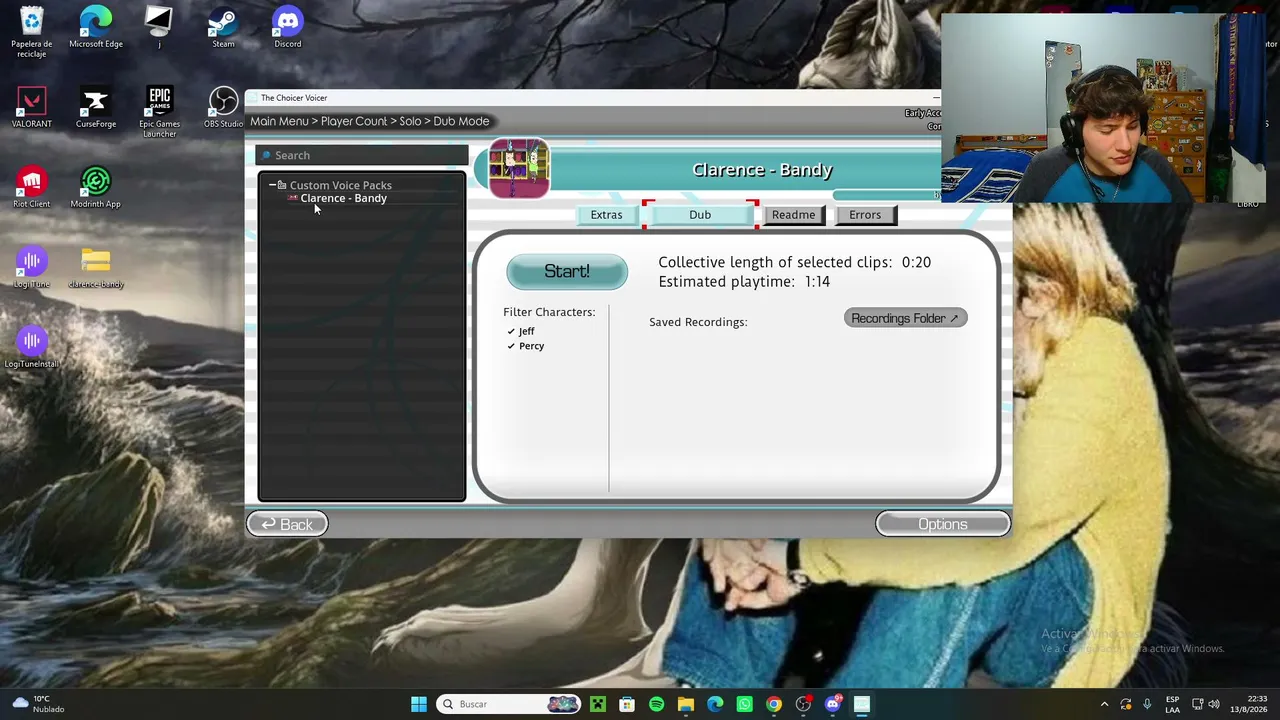This screenshot has width=1280, height=720.
Task: Select the LogiTuneInstall desktop icon
Action: [31, 347]
